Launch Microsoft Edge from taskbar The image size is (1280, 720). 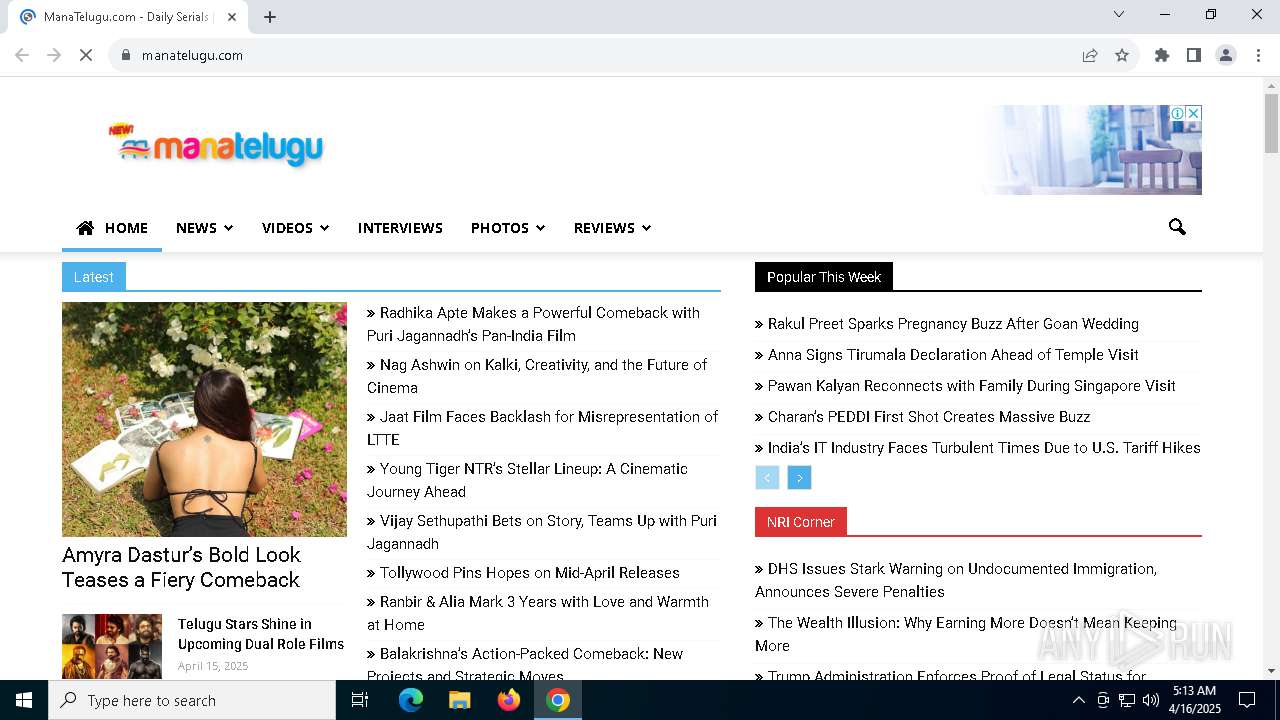411,700
